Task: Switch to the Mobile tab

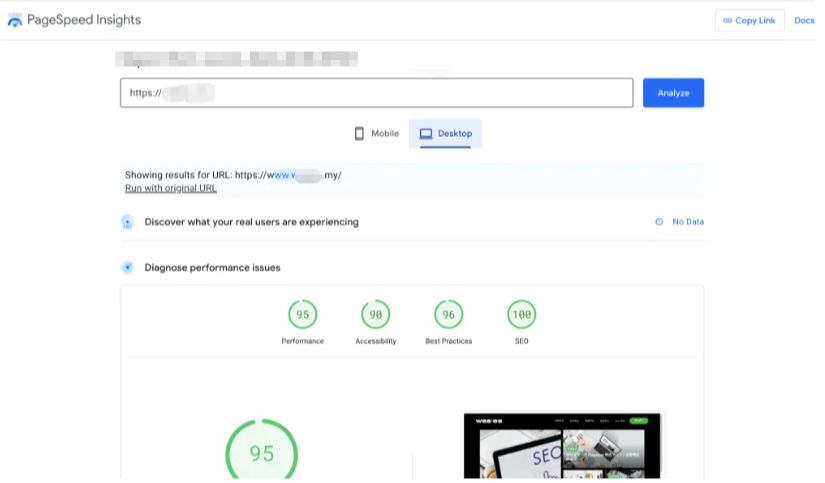Action: pos(376,133)
